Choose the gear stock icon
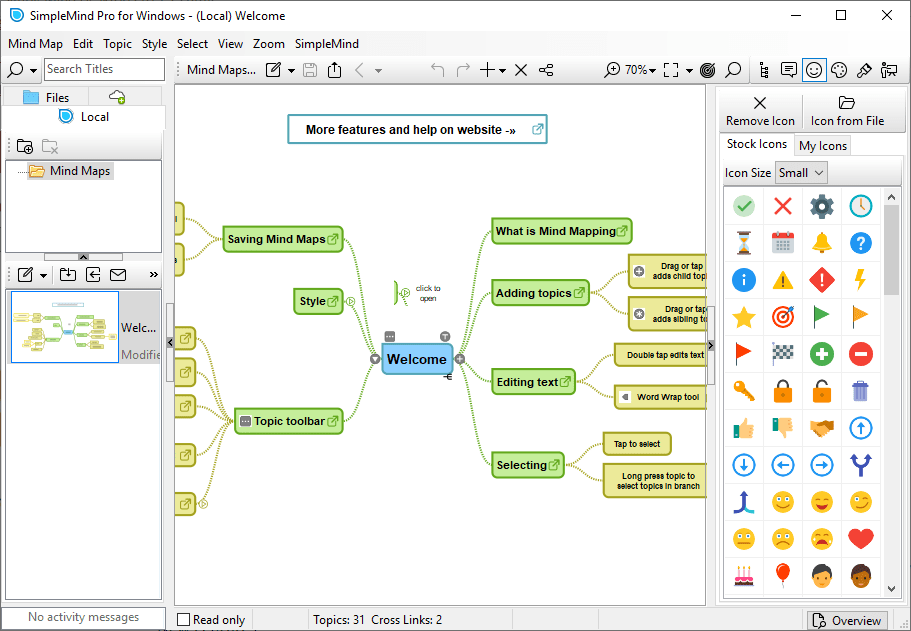The image size is (911, 631). tap(822, 206)
